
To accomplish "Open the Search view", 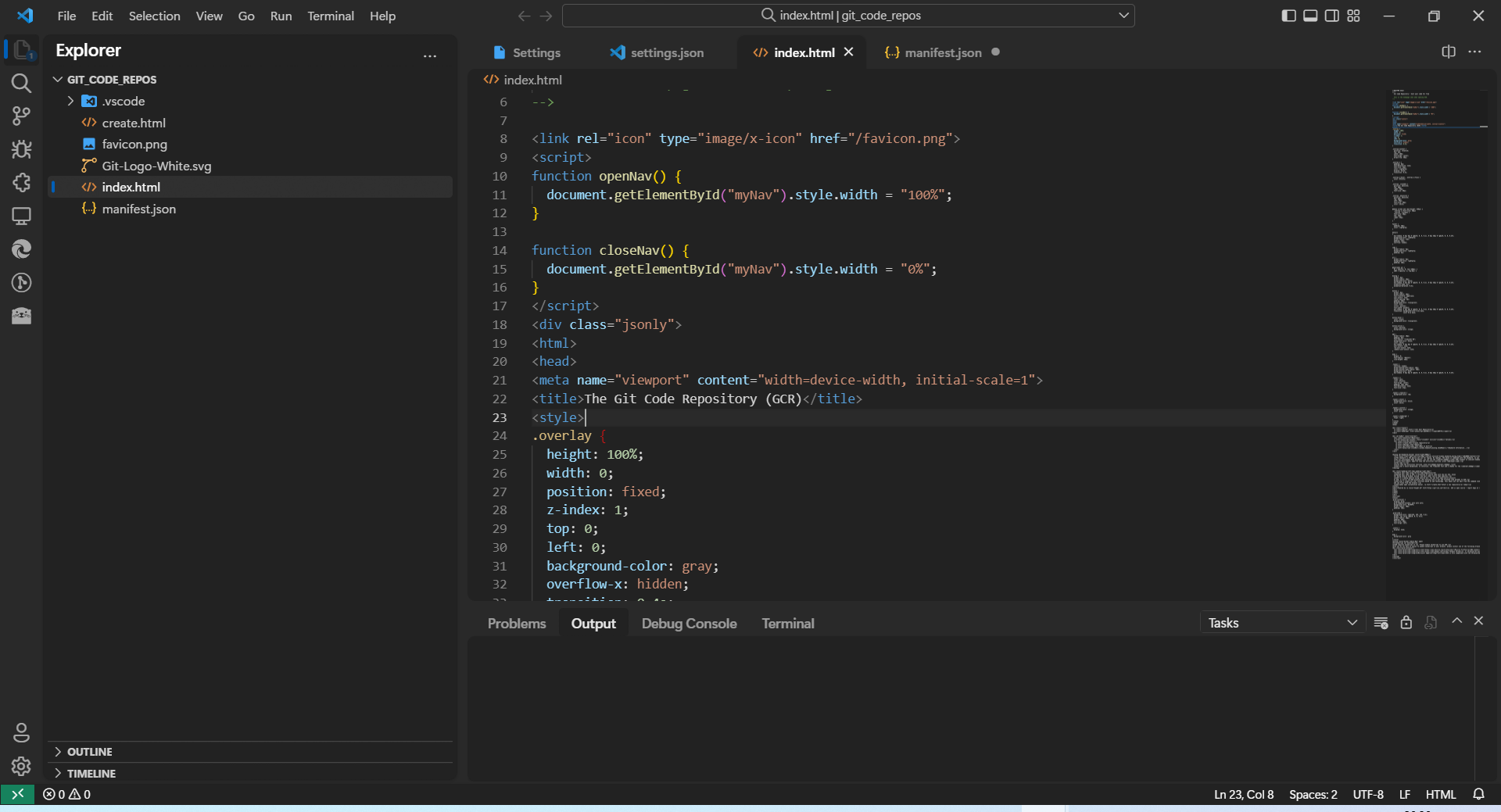I will pos(21,83).
